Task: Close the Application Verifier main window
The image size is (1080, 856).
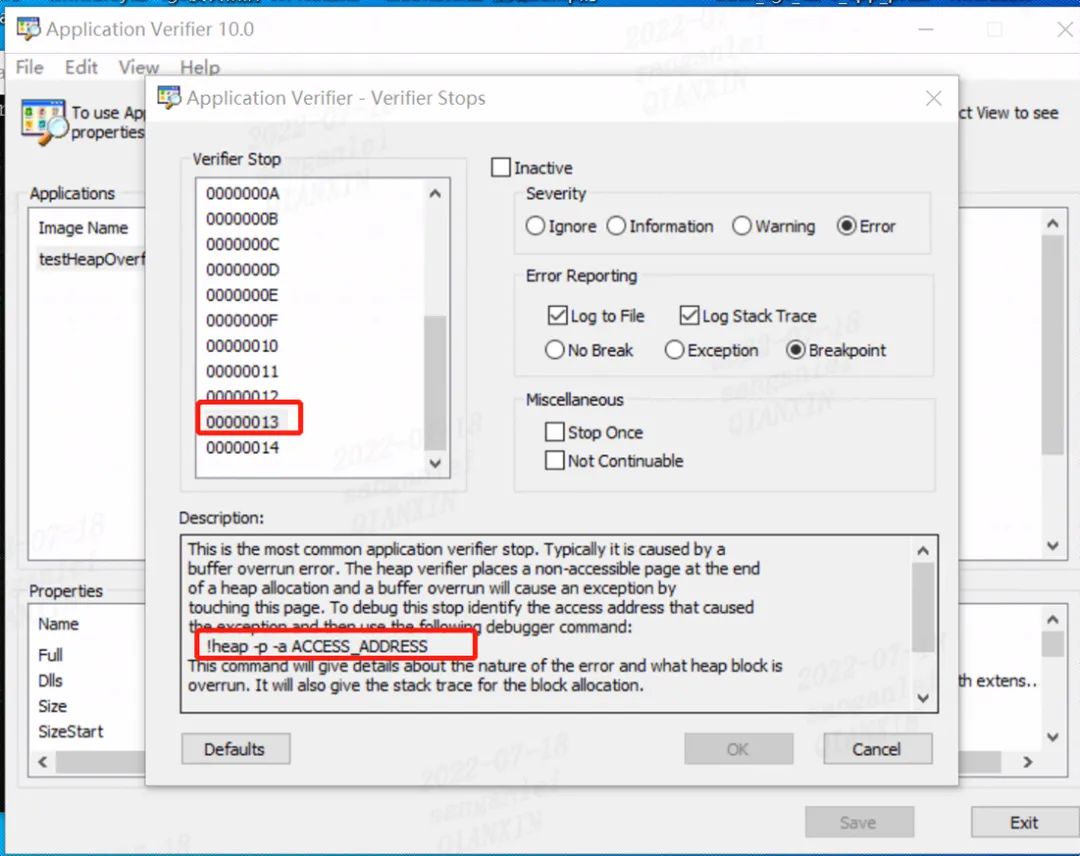Action: click(1066, 29)
